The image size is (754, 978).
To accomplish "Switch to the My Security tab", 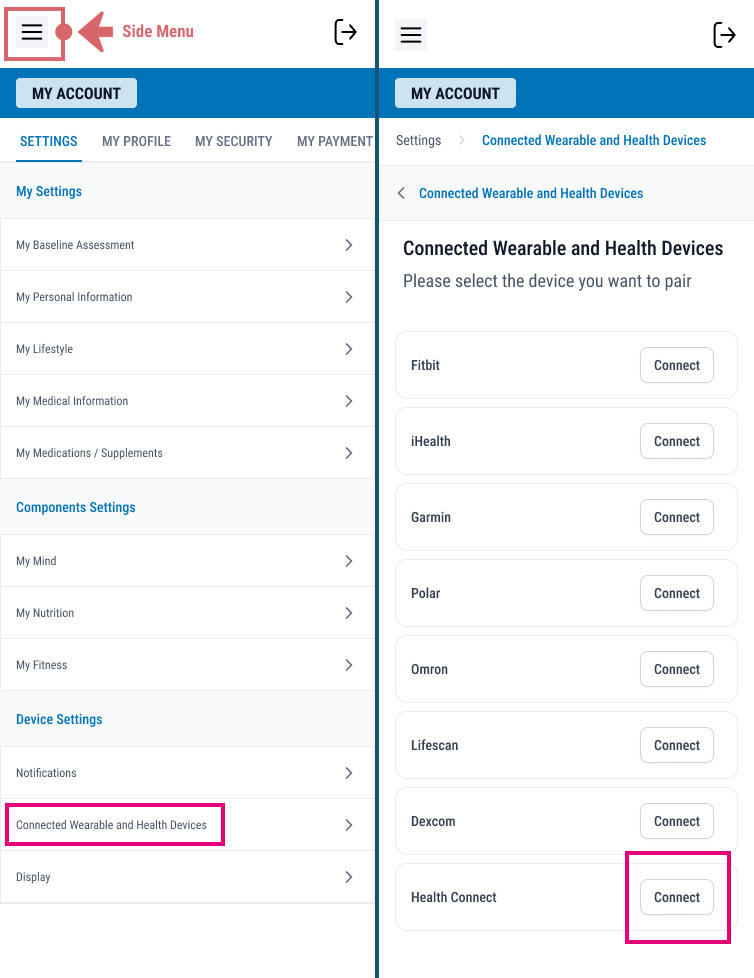I will click(233, 141).
